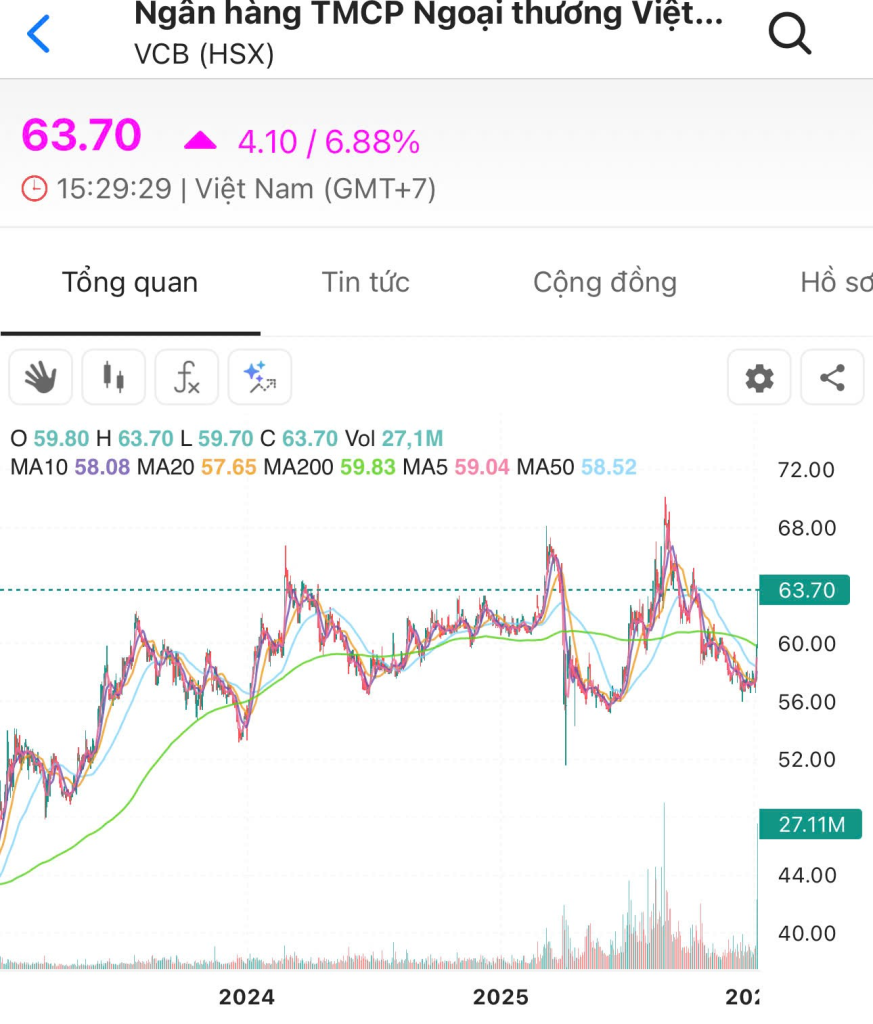Tap the MA200 indicator legend value
The width and height of the screenshot is (873, 1024).
[370, 467]
